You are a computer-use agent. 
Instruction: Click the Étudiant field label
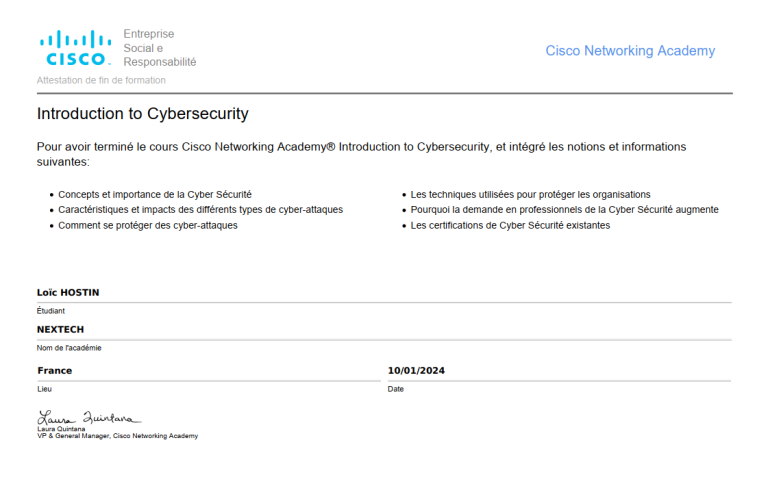tap(50, 311)
